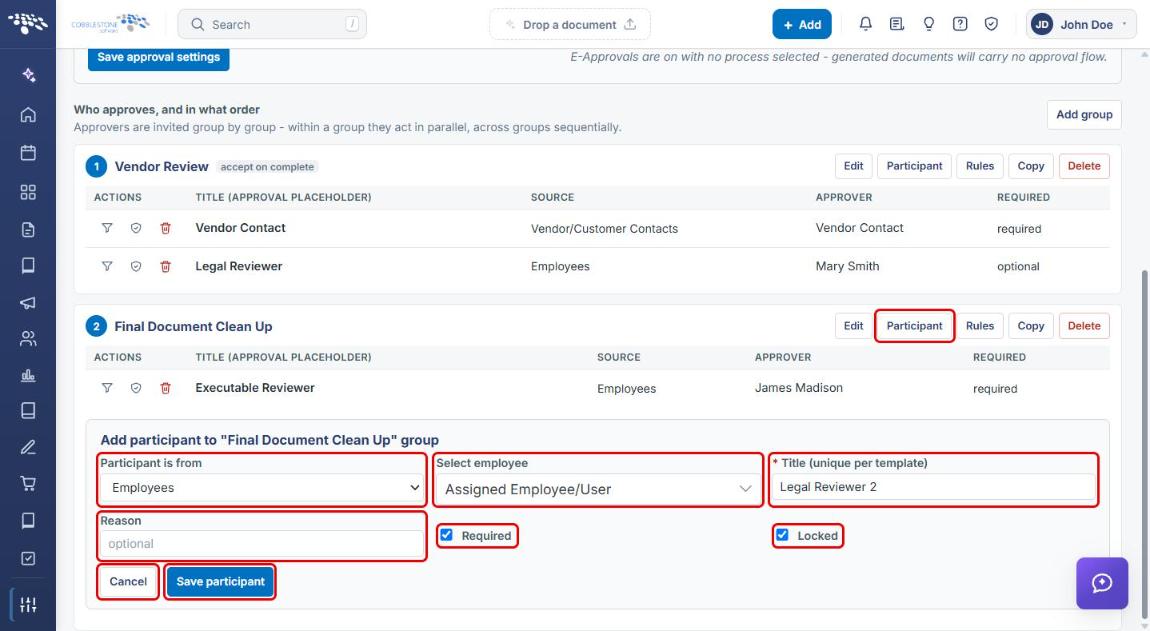The image size is (1150, 631).
Task: Click filter icon for Executable Reviewer row
Action: [x=107, y=387]
